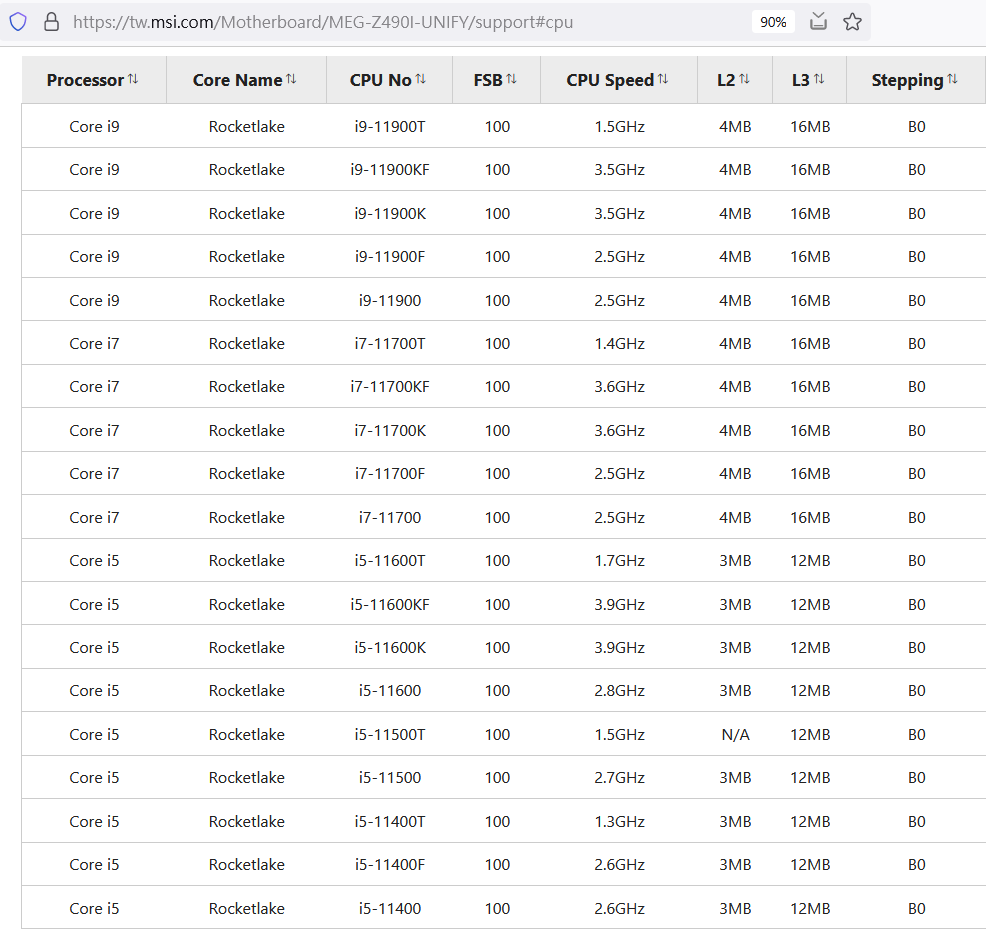Click the install-app icon in the address bar

coord(818,22)
